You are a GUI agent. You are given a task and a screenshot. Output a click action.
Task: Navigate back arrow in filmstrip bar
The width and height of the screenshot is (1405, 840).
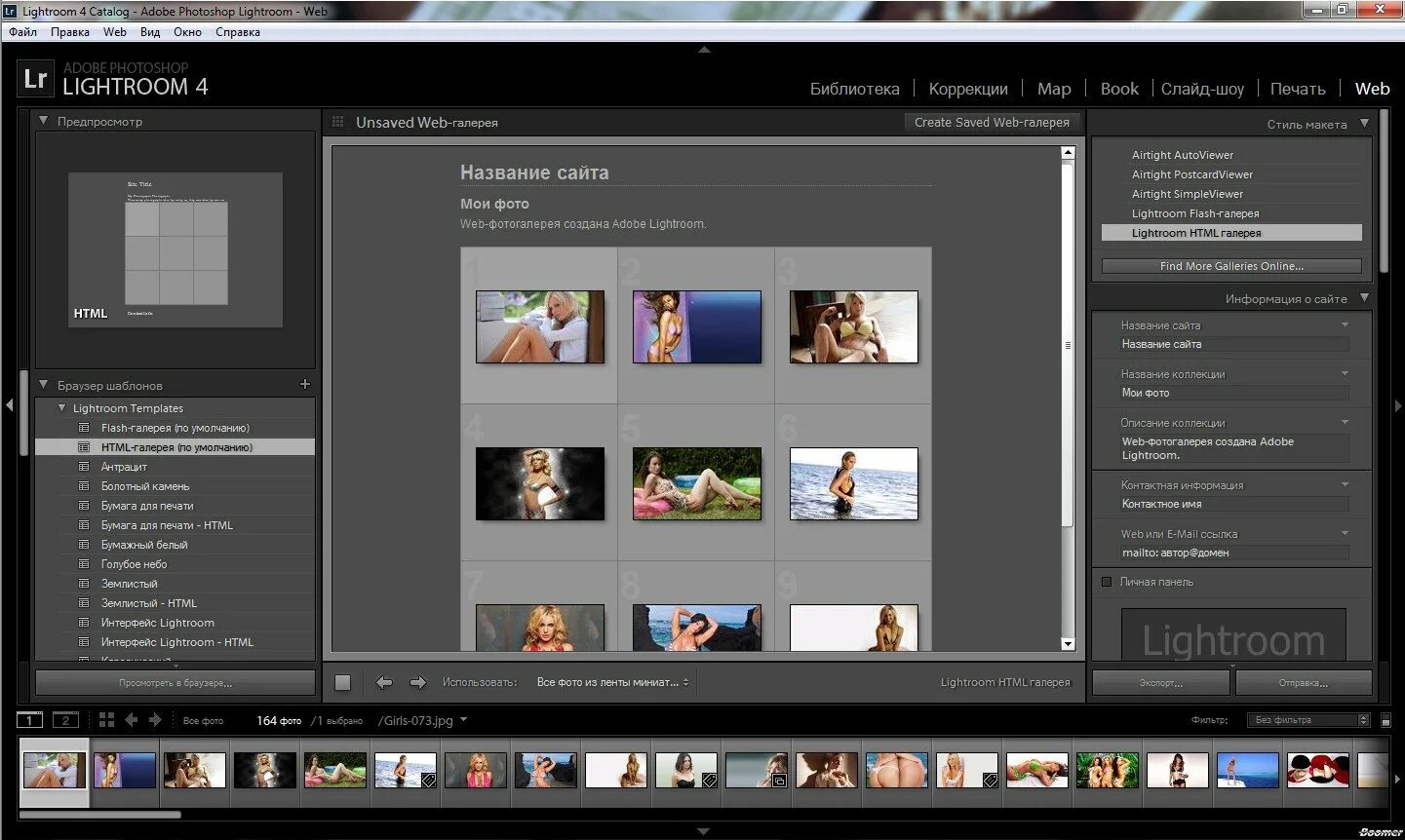coord(131,720)
